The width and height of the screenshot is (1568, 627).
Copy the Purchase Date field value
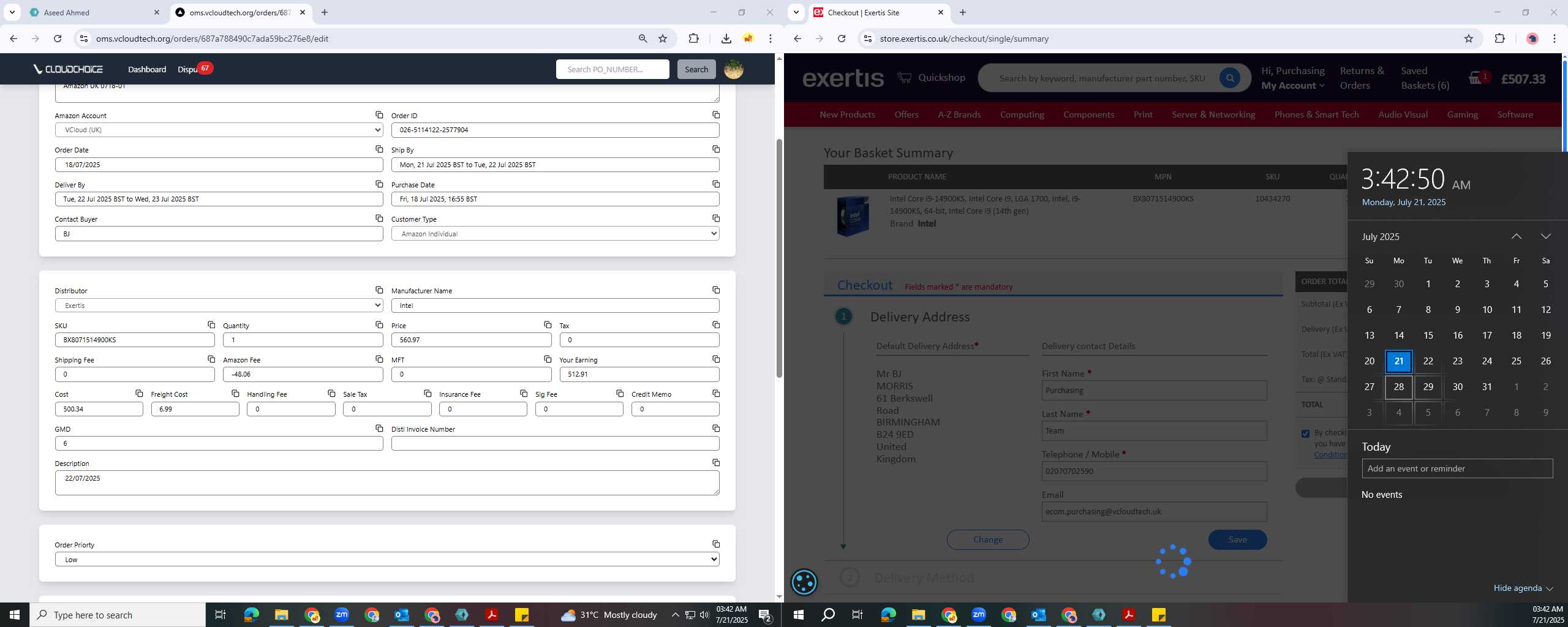715,184
